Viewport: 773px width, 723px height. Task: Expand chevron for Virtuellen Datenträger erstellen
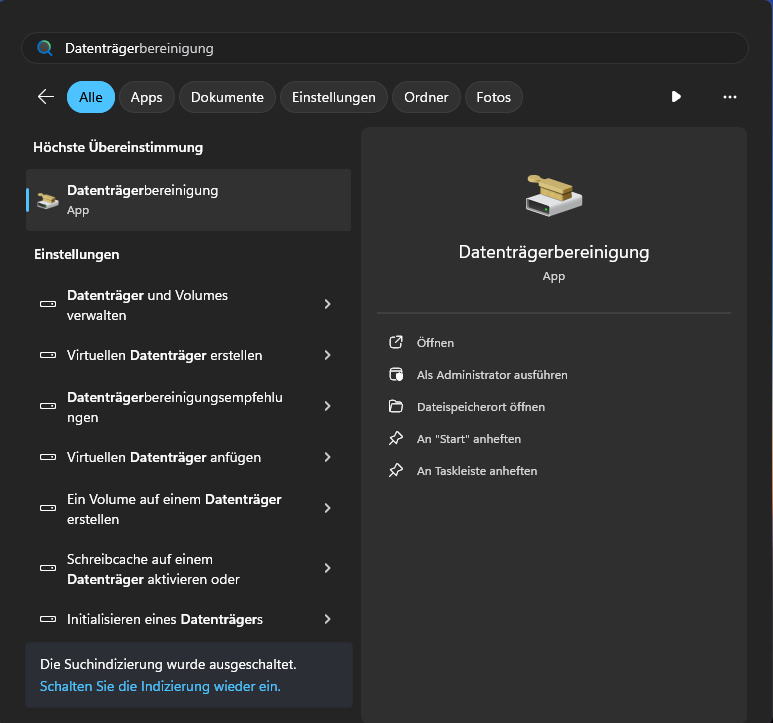pyautogui.click(x=327, y=355)
